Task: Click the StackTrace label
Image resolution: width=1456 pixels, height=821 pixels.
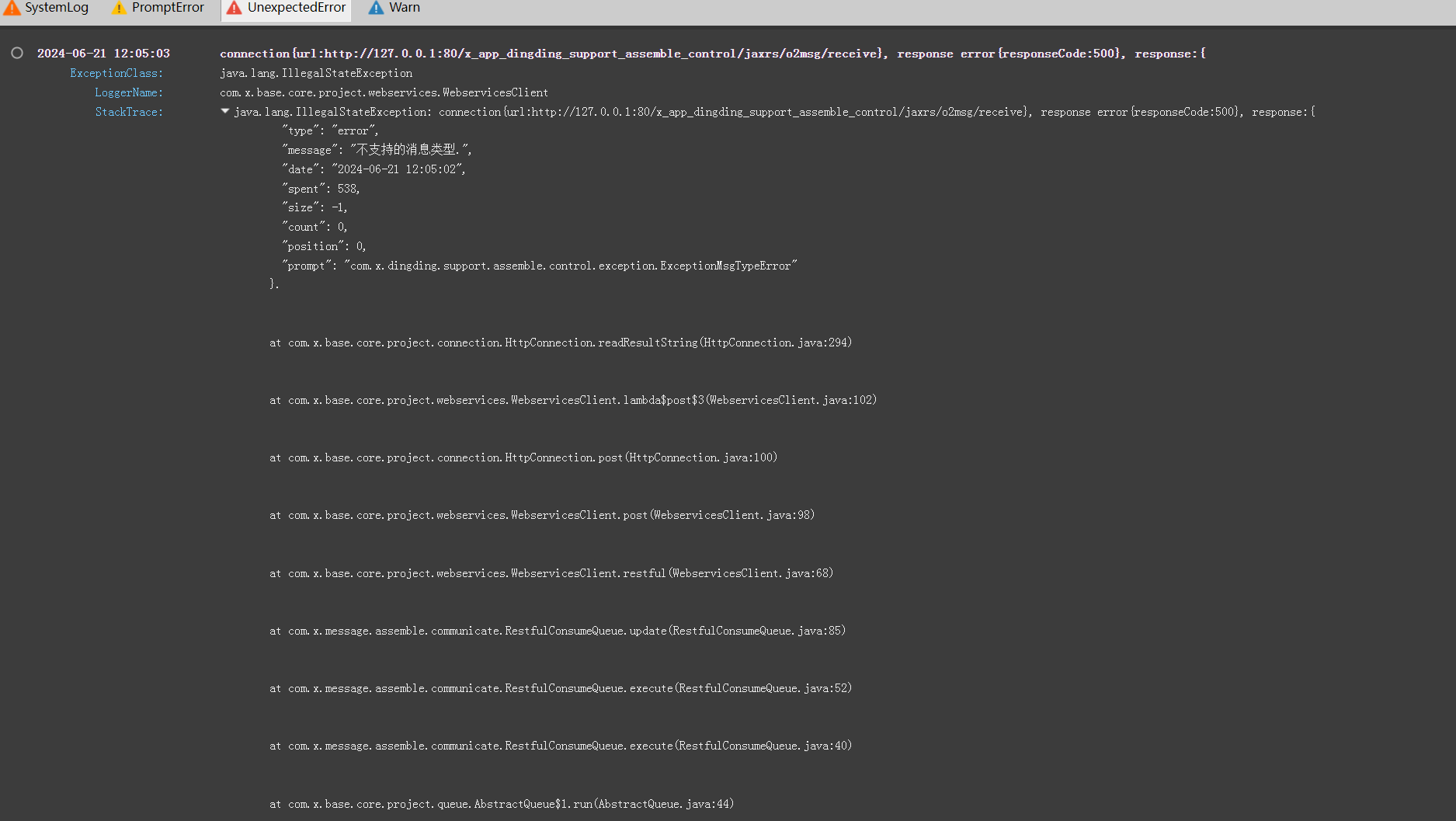Action: click(x=129, y=112)
